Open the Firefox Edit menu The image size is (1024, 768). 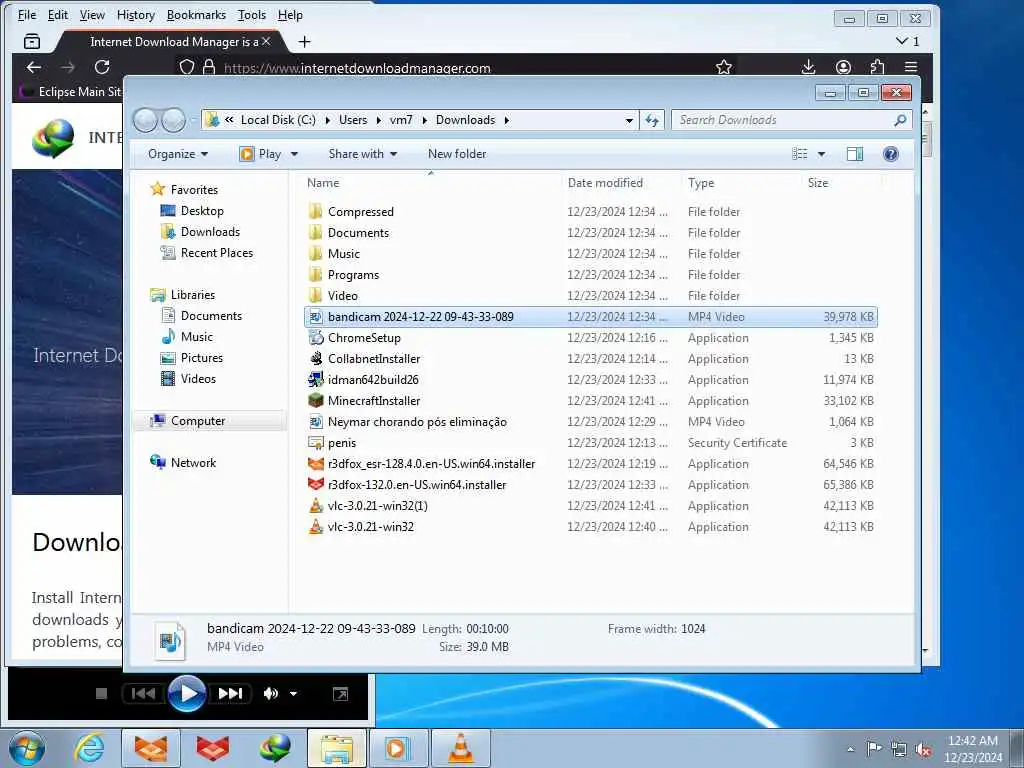57,14
